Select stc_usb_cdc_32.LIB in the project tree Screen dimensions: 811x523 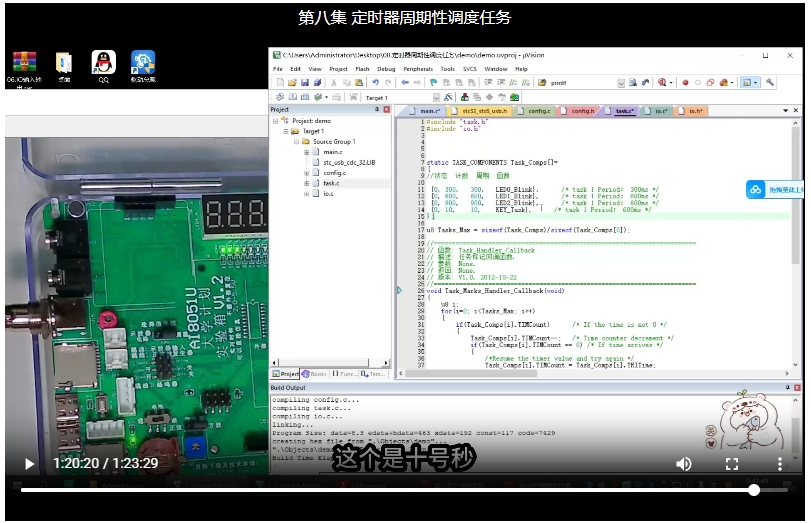coord(349,162)
